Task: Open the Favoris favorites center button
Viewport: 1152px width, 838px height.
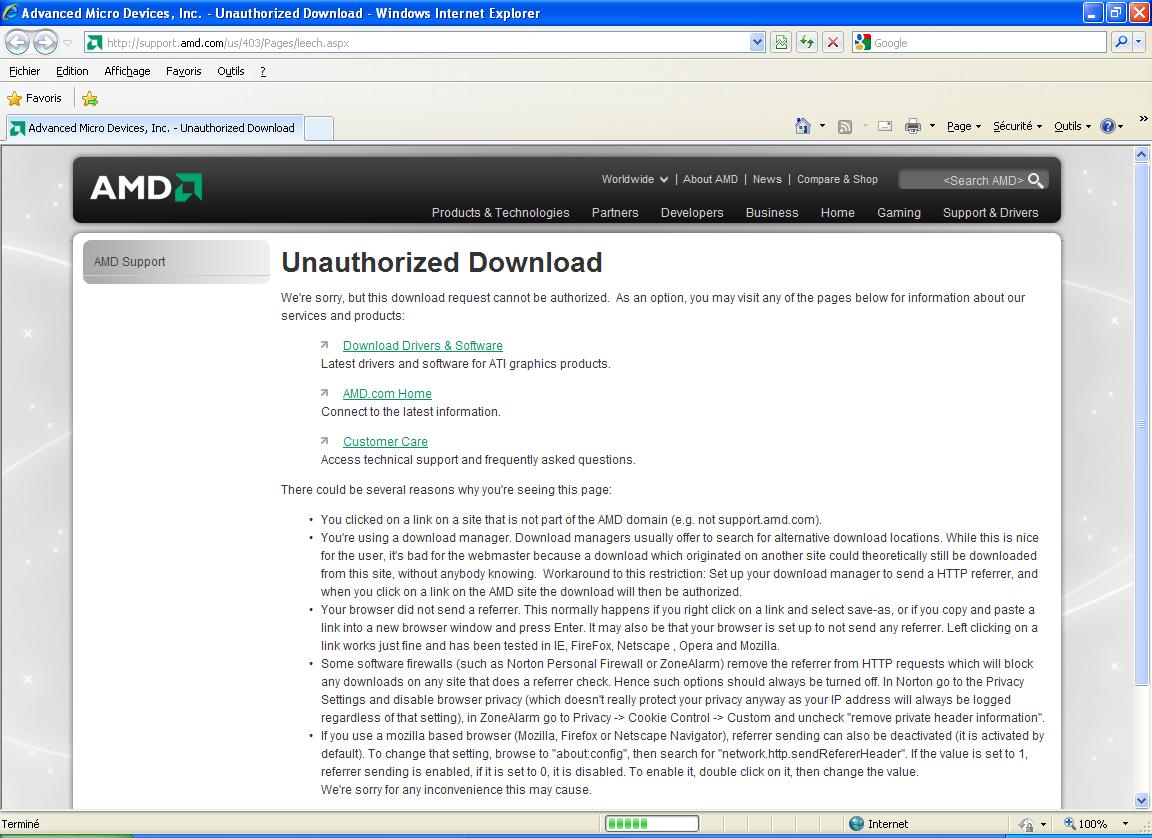Action: (x=35, y=98)
